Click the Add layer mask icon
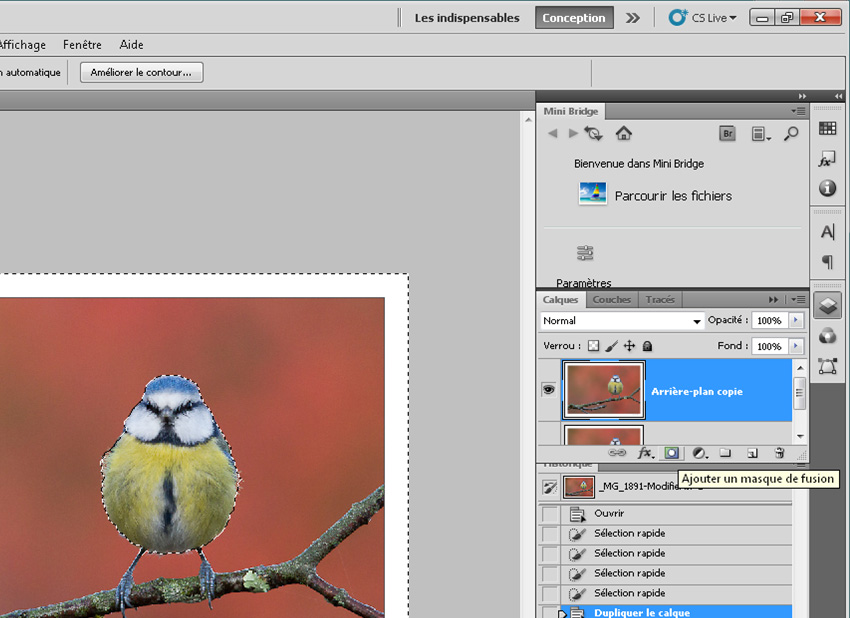Screen dimensions: 850x618 pos(672,453)
